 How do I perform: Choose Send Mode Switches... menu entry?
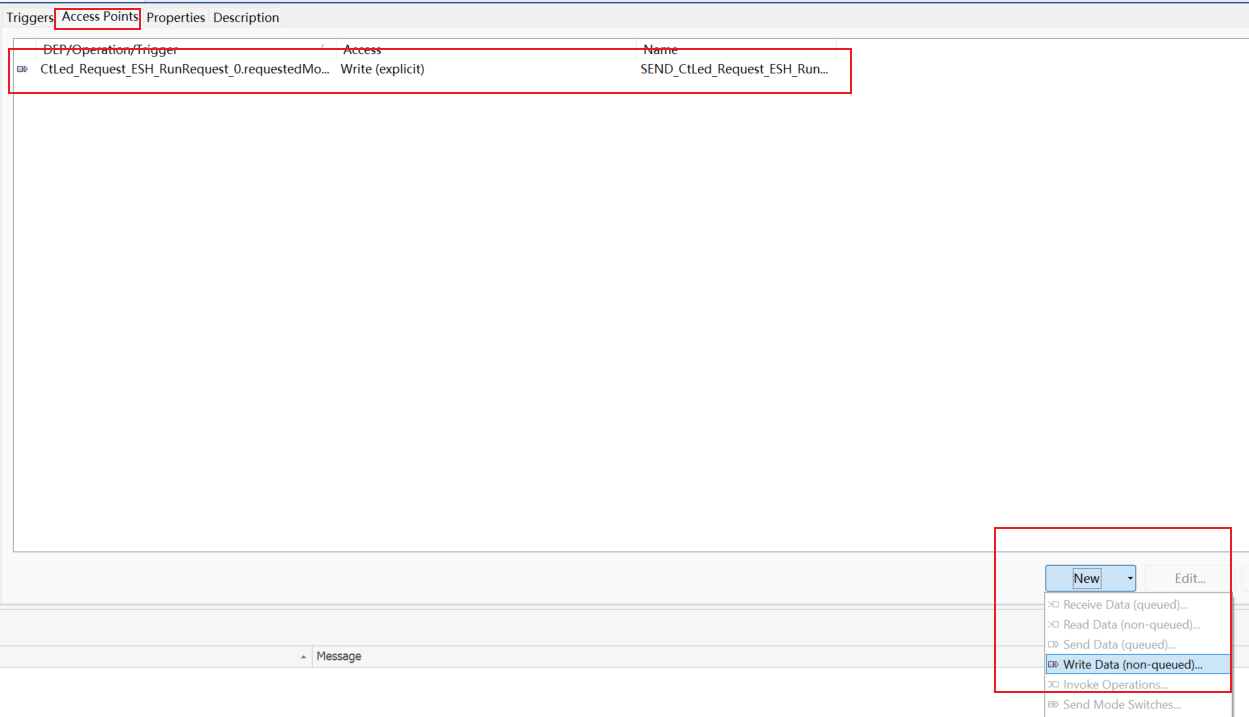pos(1139,705)
